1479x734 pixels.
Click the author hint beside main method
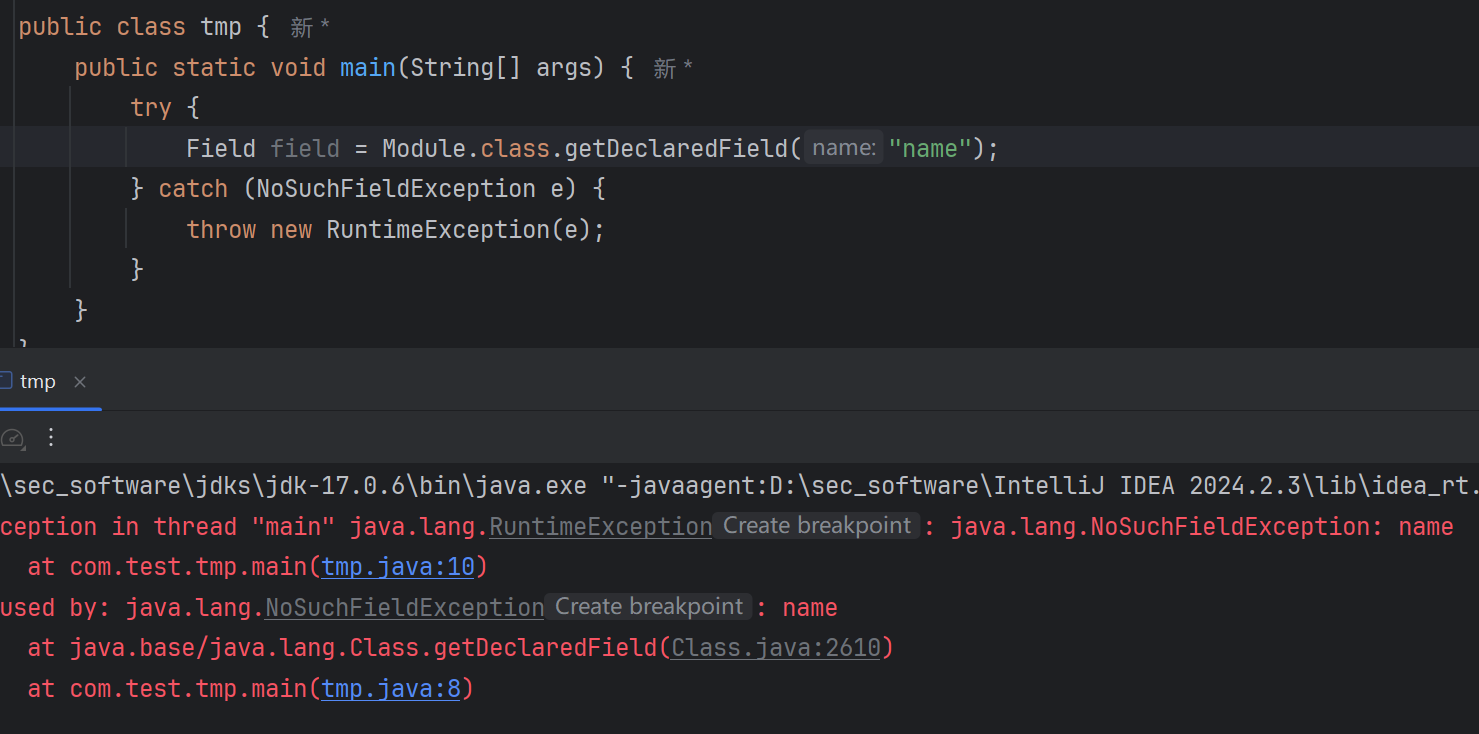pos(673,69)
